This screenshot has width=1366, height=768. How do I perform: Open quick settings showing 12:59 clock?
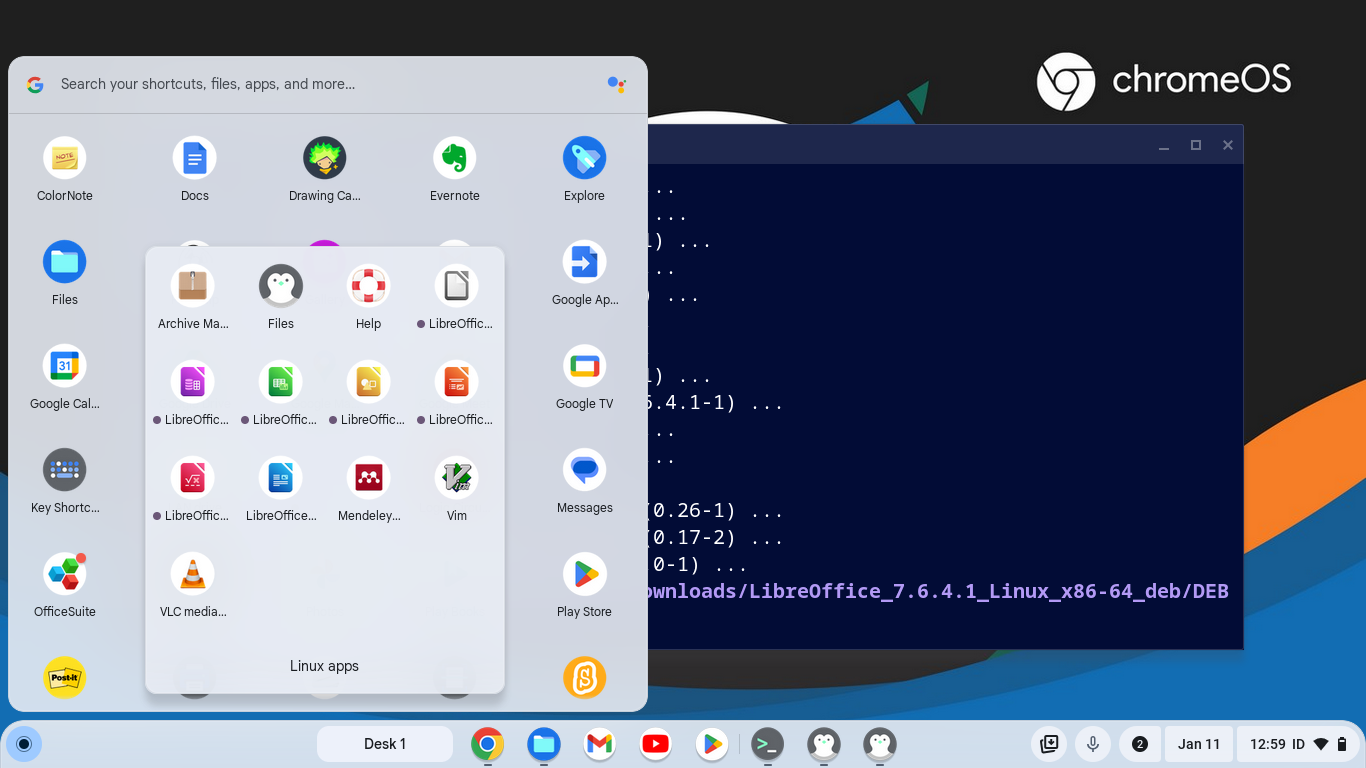(x=1300, y=744)
